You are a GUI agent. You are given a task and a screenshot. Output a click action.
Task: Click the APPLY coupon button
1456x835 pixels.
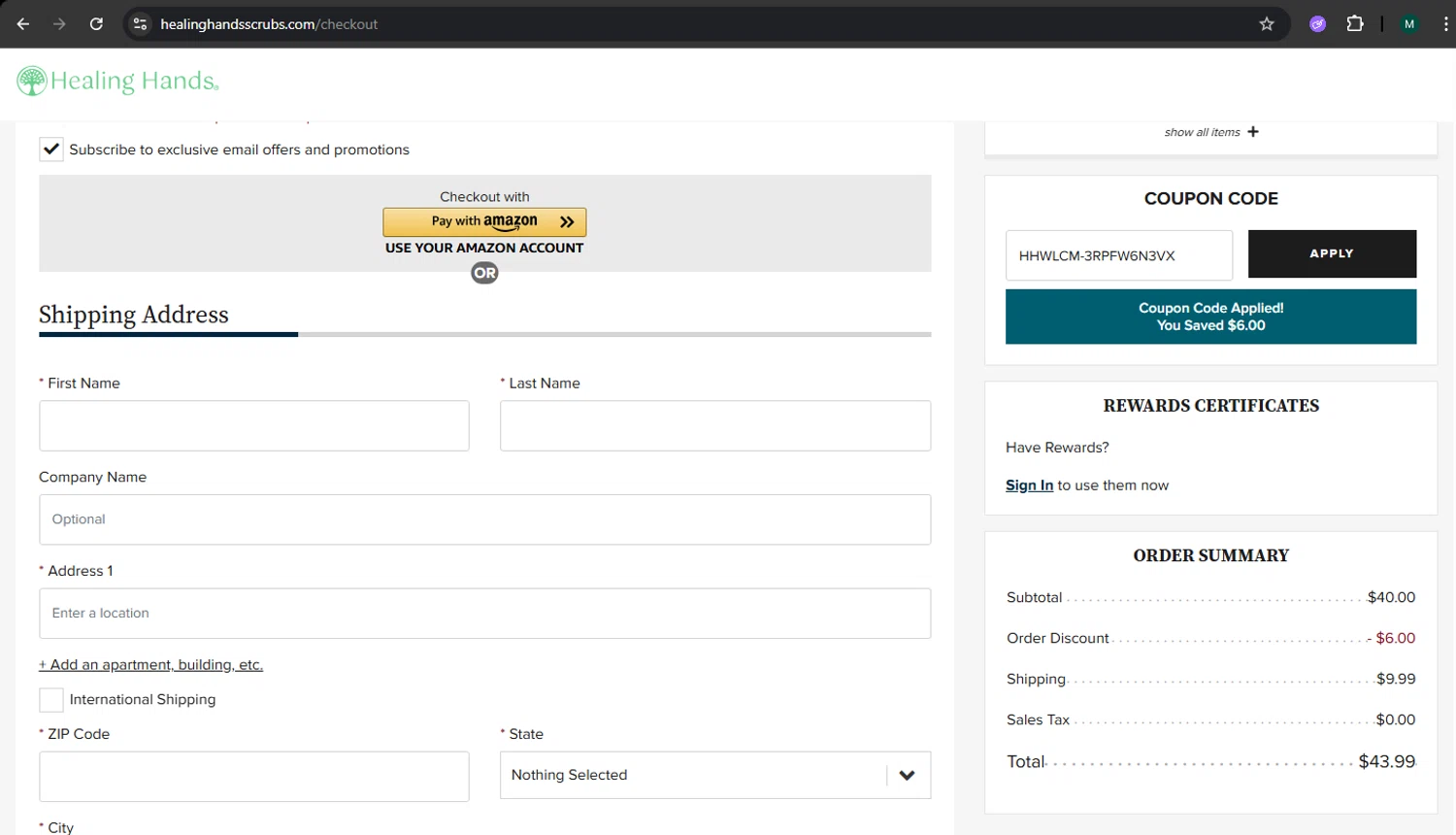click(x=1332, y=253)
